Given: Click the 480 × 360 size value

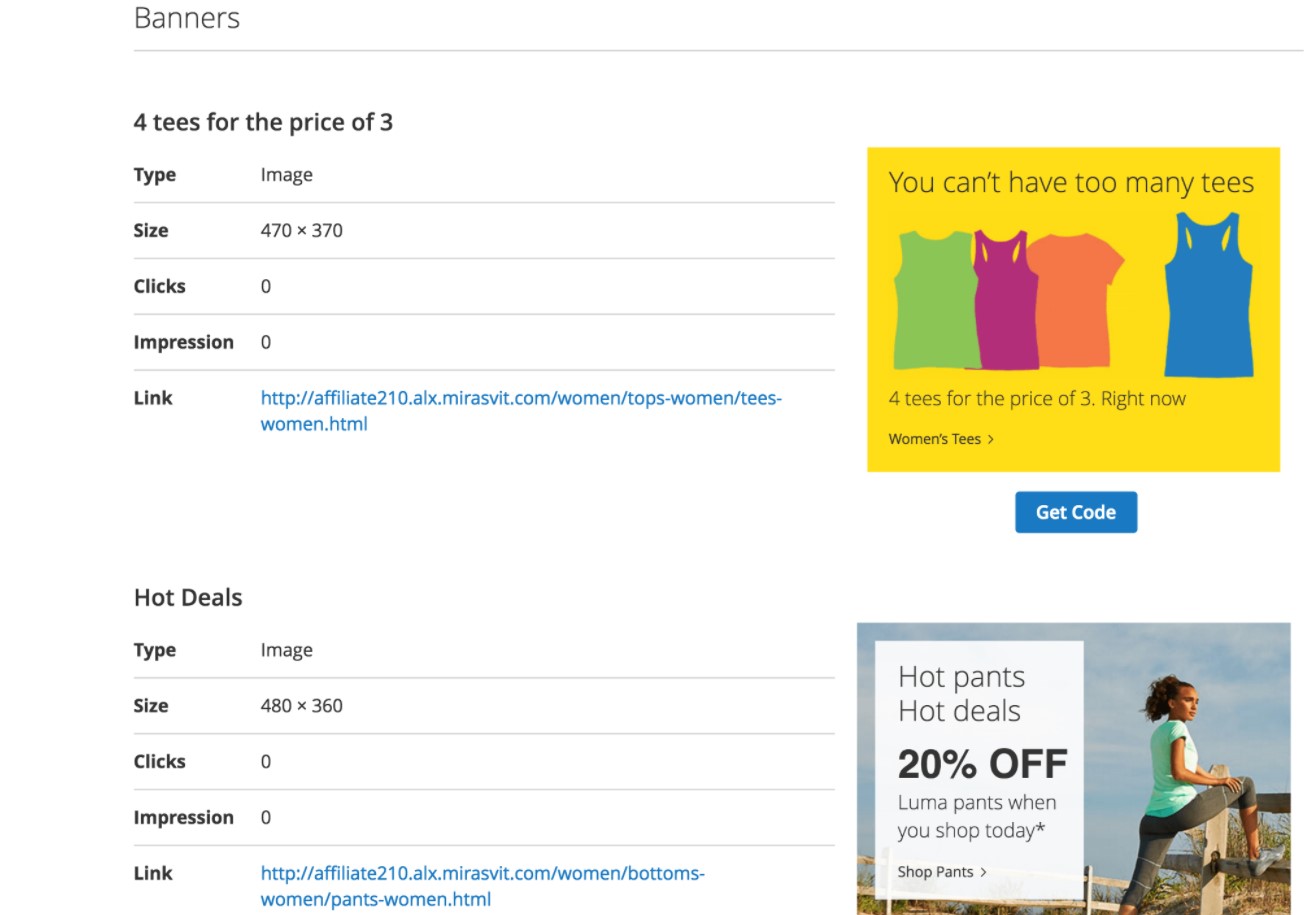Looking at the screenshot, I should tap(301, 705).
